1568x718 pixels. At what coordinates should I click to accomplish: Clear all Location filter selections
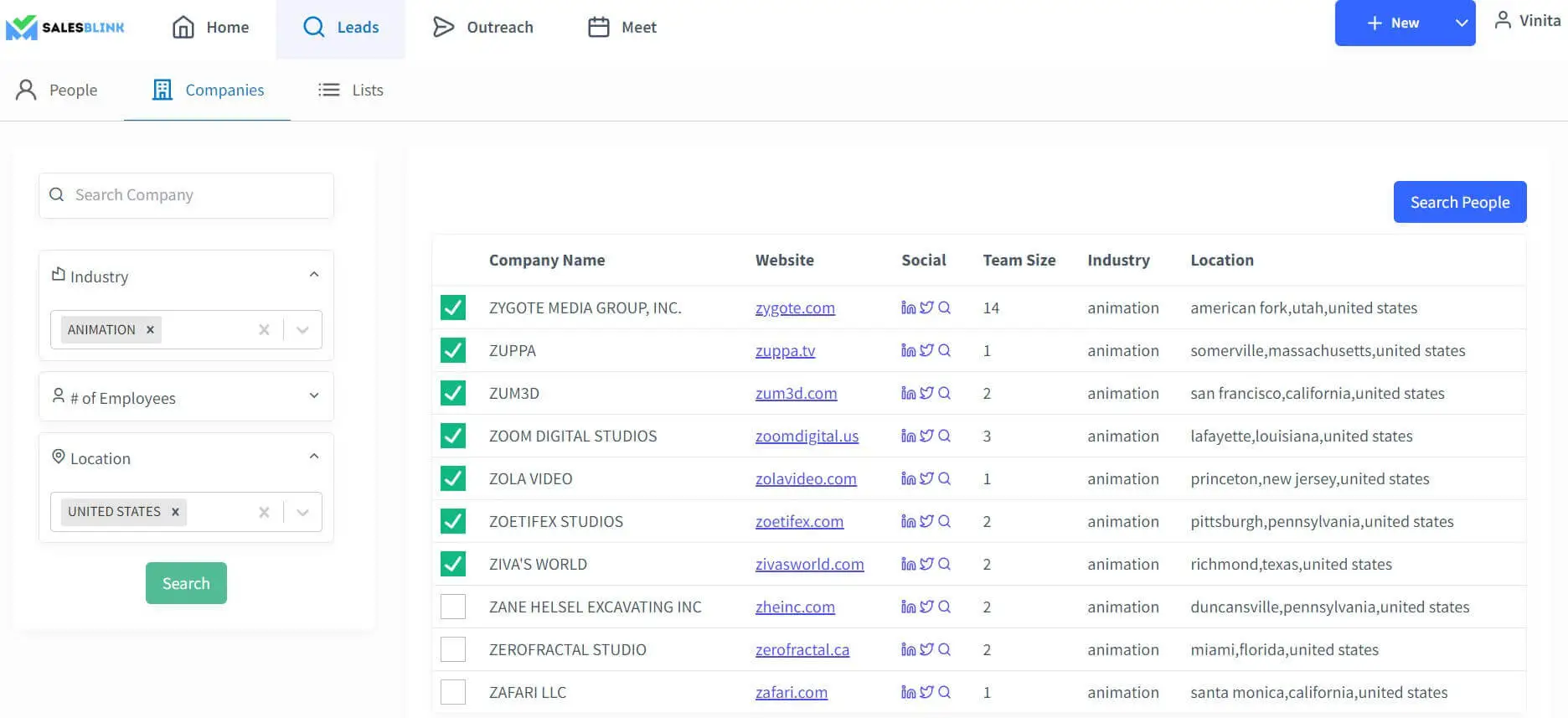click(264, 512)
